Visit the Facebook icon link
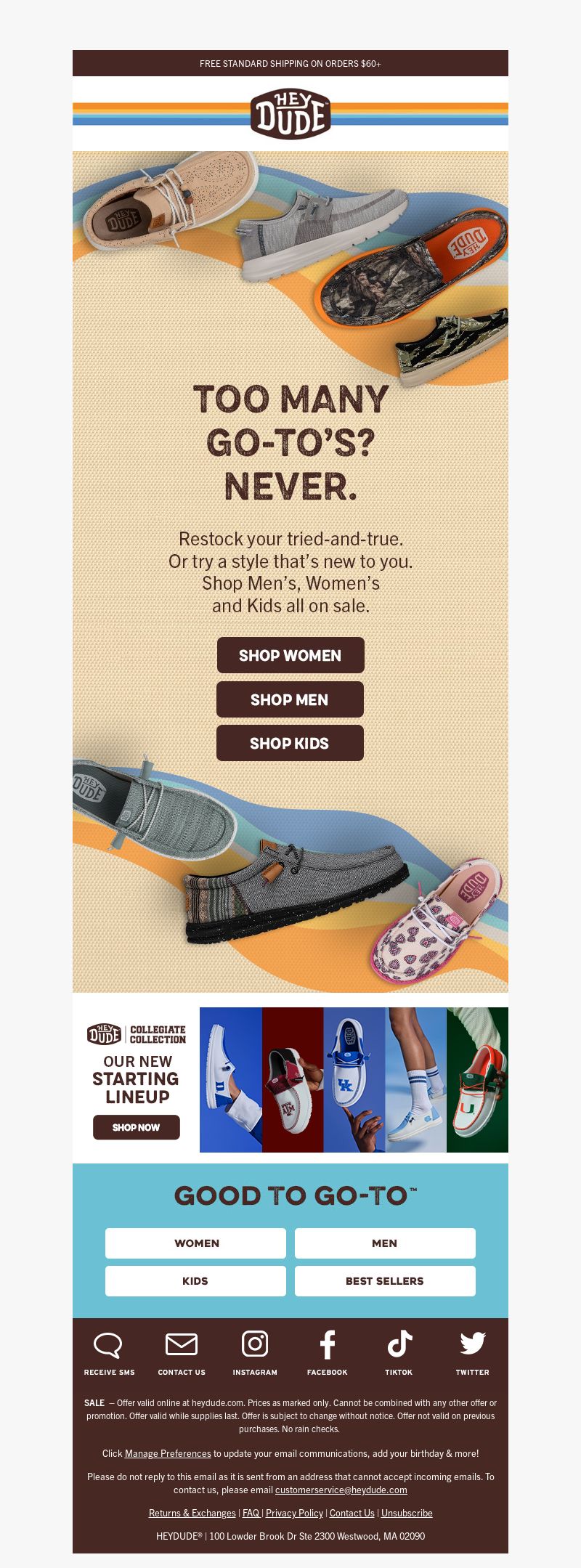581x1568 pixels. coord(328,1344)
